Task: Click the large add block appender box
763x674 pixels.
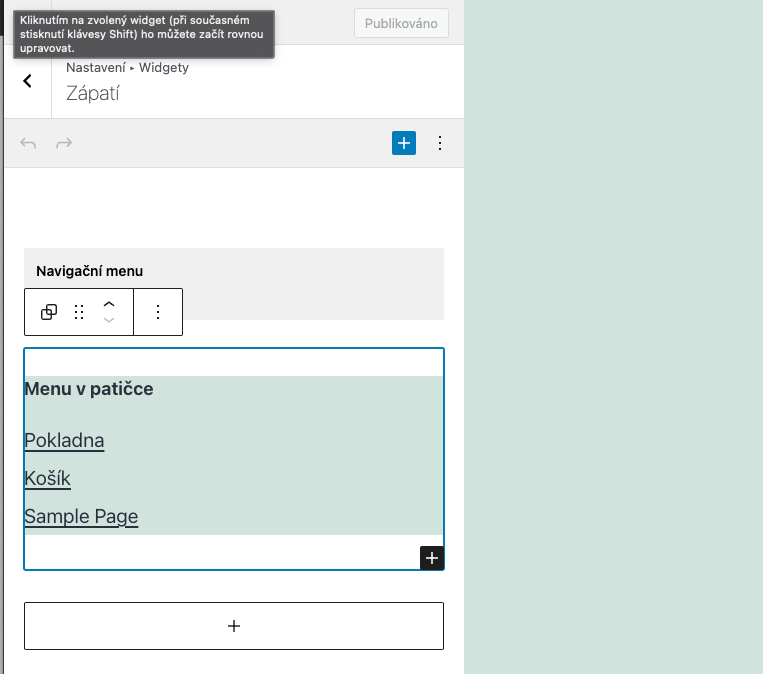Action: point(234,626)
